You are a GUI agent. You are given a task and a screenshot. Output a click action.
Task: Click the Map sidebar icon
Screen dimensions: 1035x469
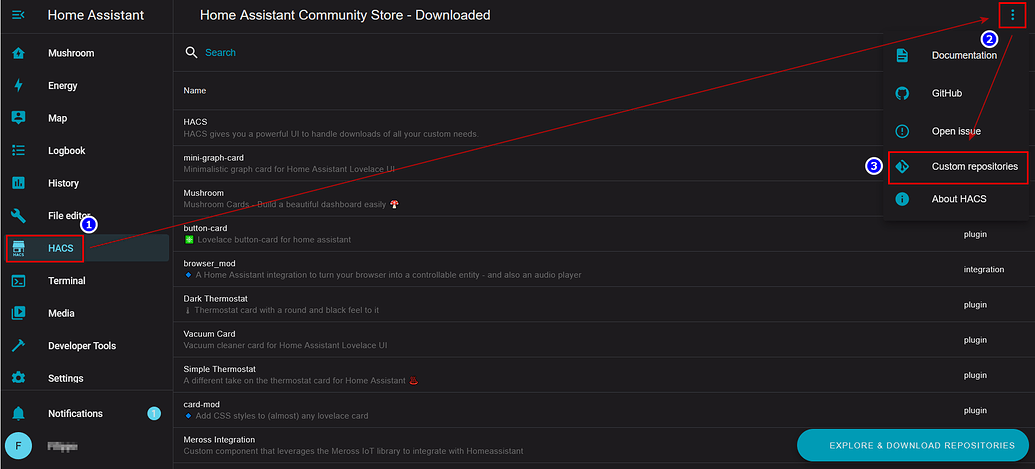point(18,118)
